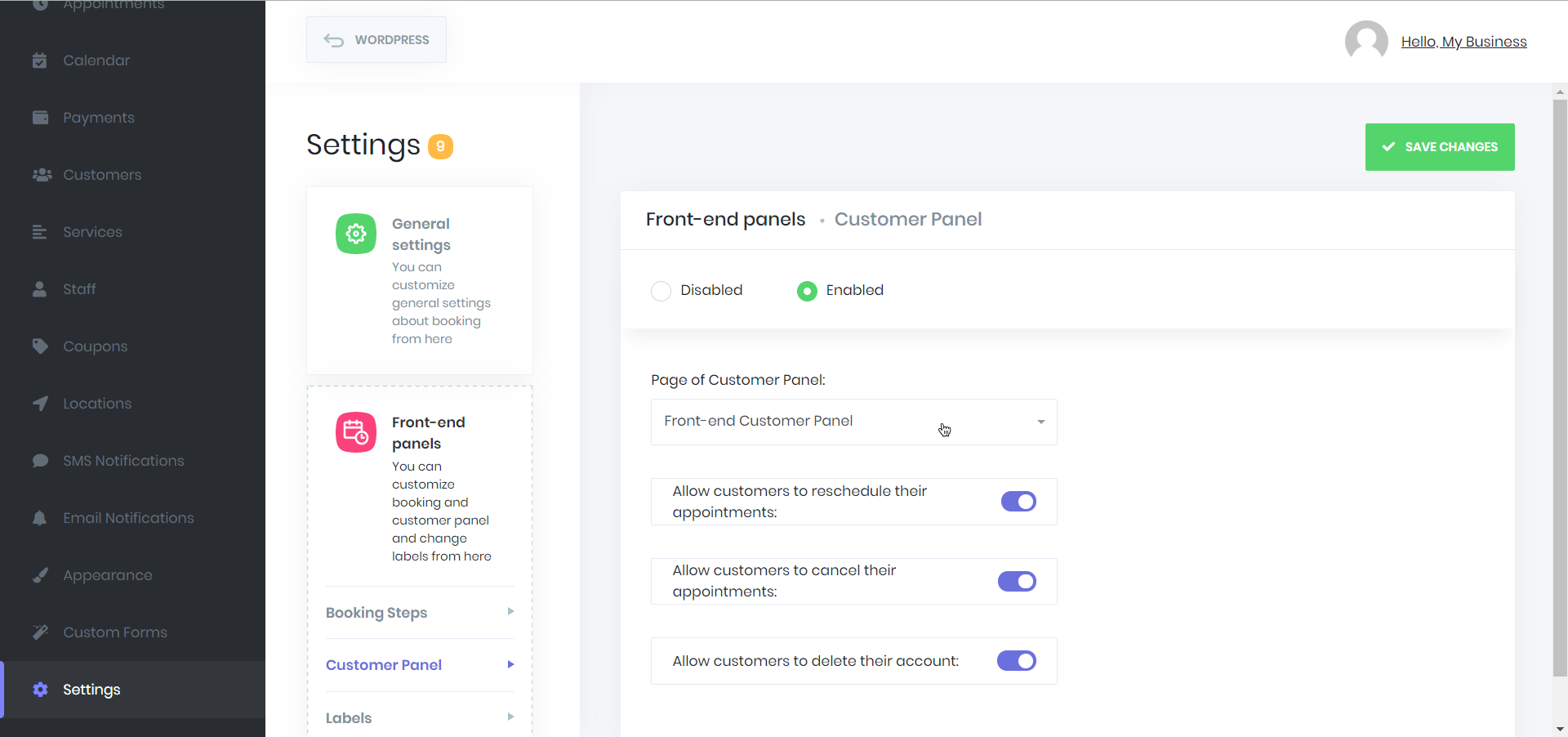Select the Coupons tag icon
1568x737 pixels.
coord(39,346)
